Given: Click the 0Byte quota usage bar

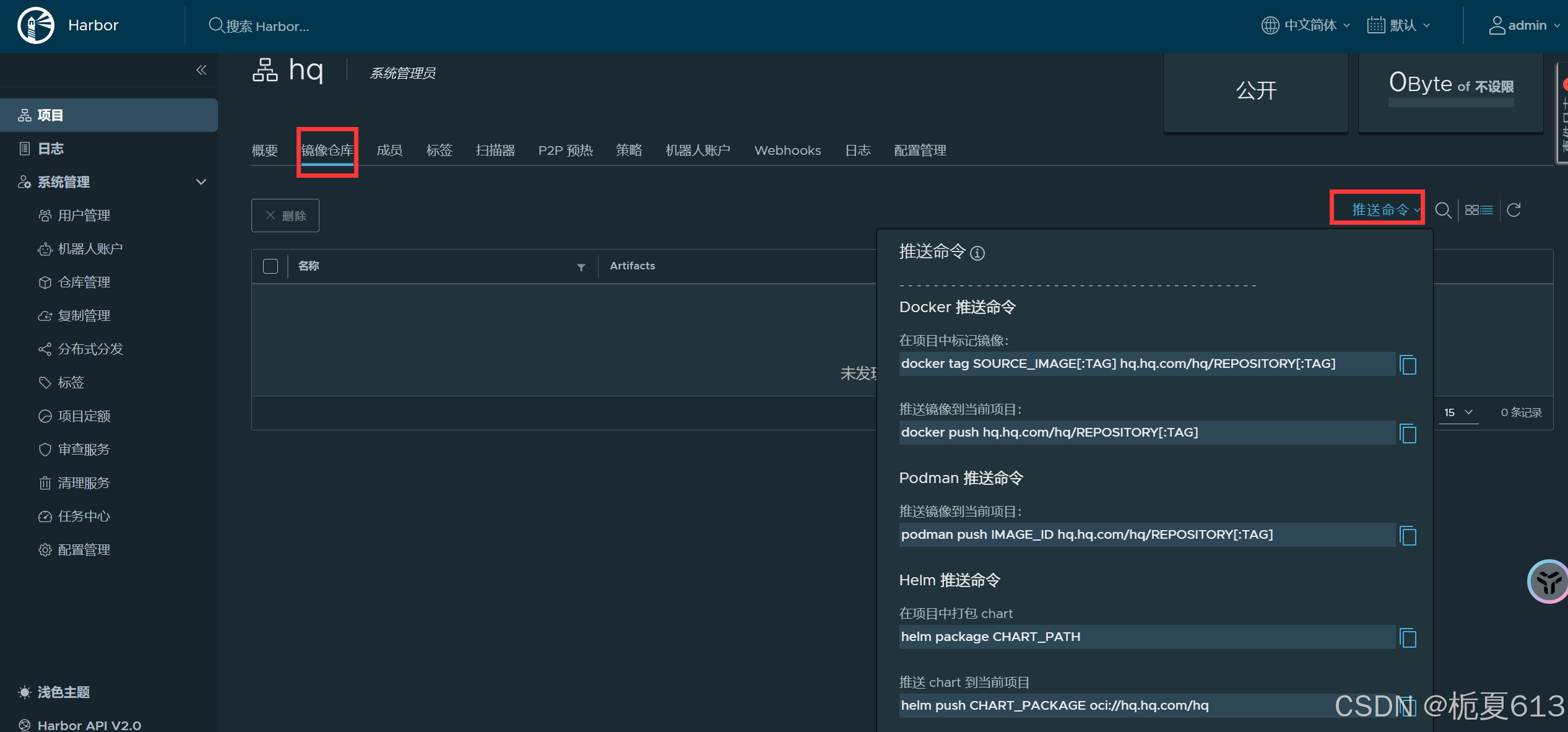Looking at the screenshot, I should pyautogui.click(x=1451, y=103).
